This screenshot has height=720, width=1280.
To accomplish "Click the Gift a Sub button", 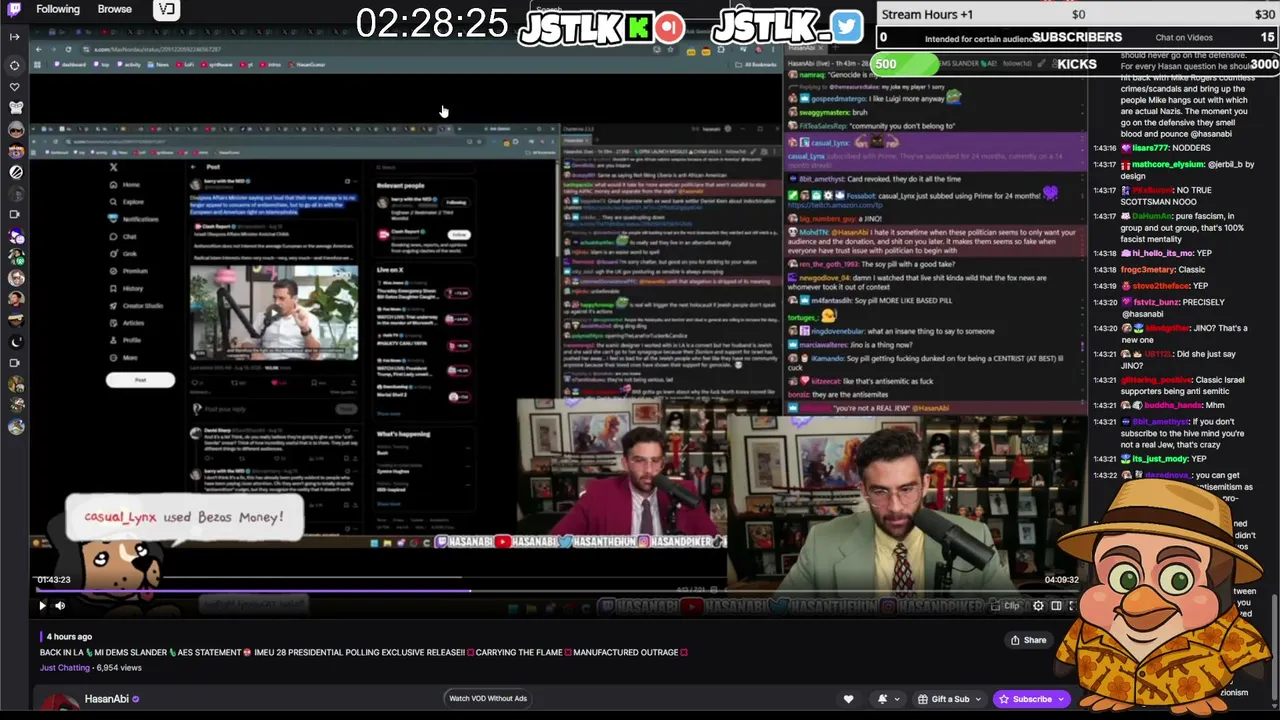I will [x=943, y=699].
